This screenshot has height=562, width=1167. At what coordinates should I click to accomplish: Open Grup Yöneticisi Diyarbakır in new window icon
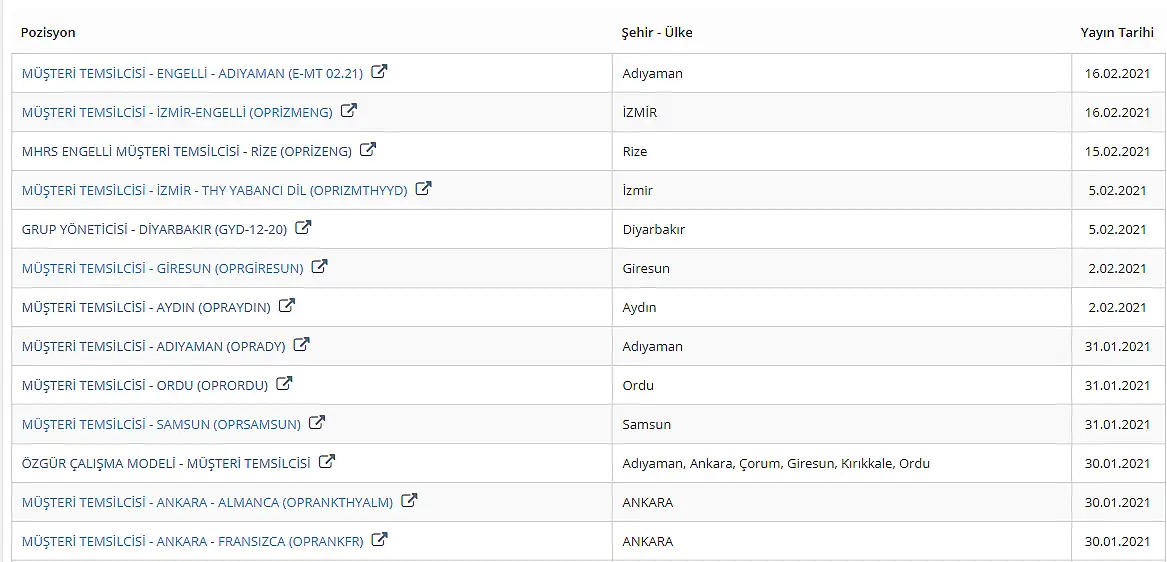pos(303,228)
